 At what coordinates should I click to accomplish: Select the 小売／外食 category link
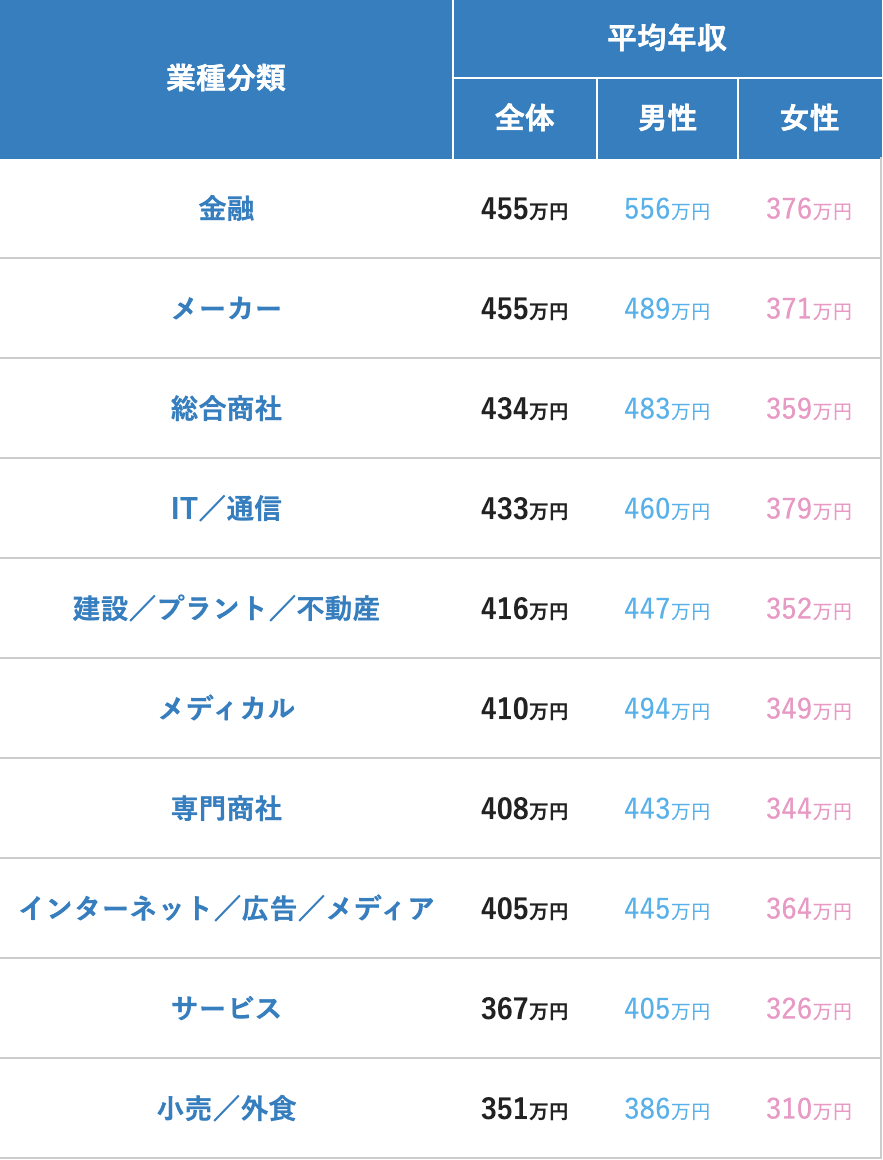pyautogui.click(x=226, y=1108)
